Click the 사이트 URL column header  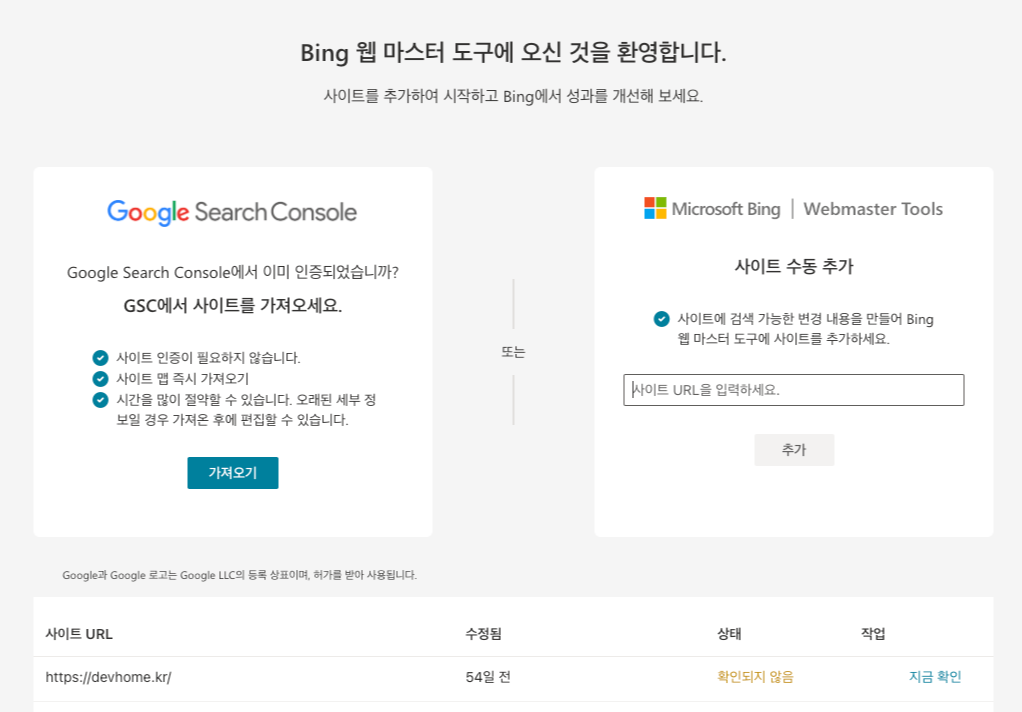pyautogui.click(x=80, y=634)
